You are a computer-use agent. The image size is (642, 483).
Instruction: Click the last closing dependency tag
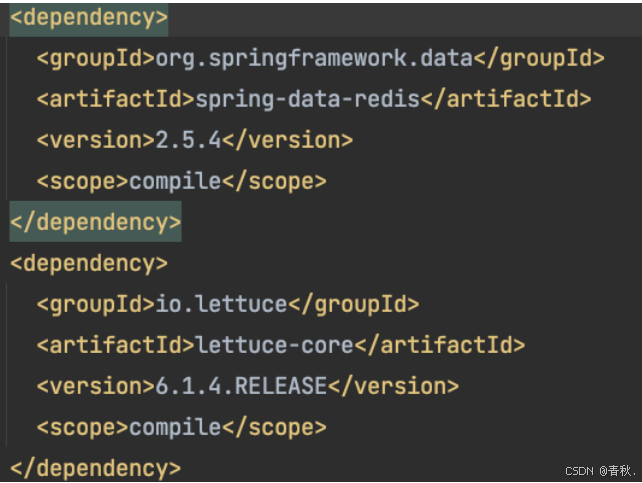point(95,467)
